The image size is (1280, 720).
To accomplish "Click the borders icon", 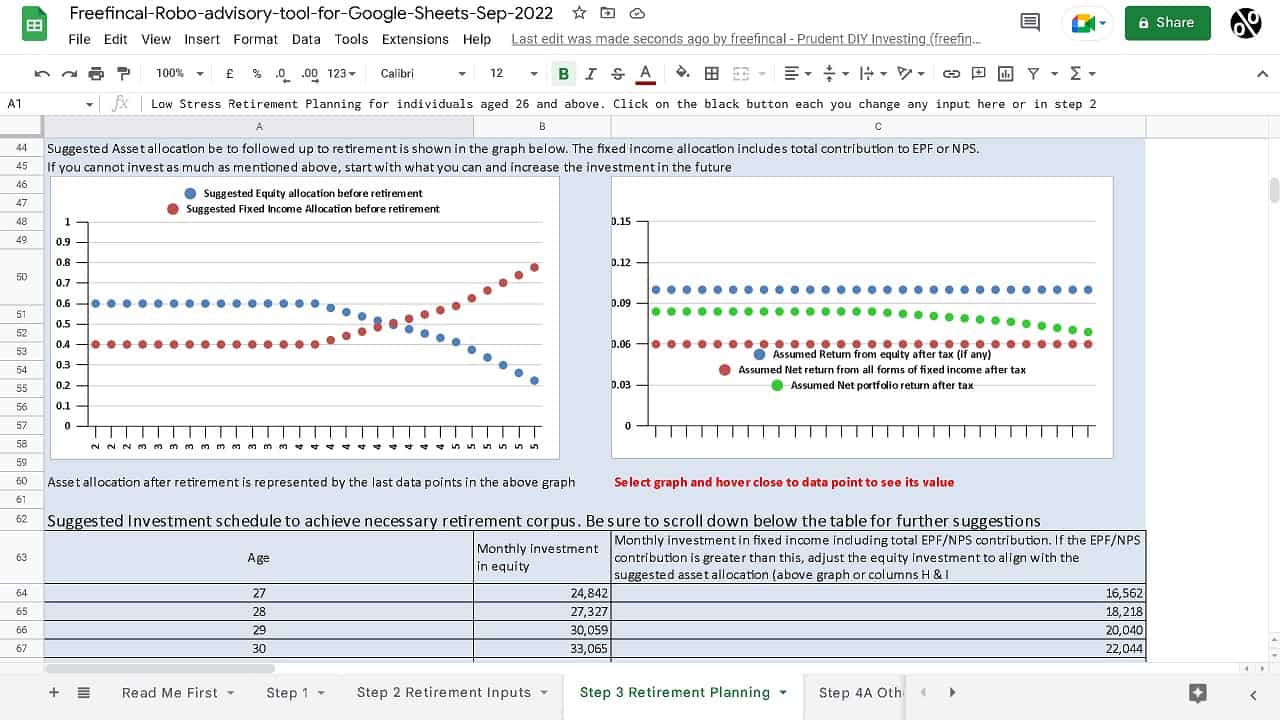I will 712,73.
